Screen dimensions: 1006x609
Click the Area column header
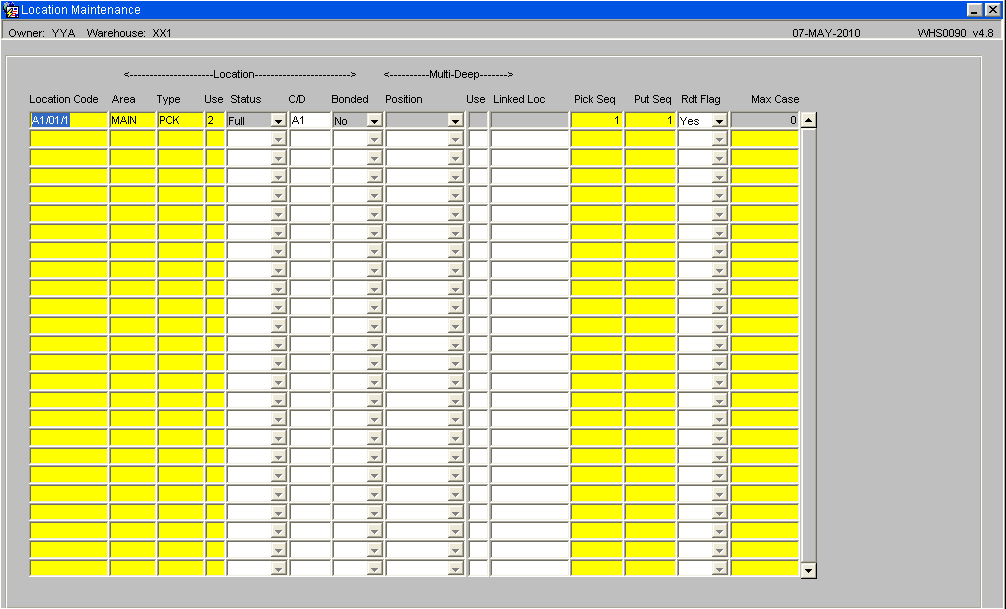[123, 99]
